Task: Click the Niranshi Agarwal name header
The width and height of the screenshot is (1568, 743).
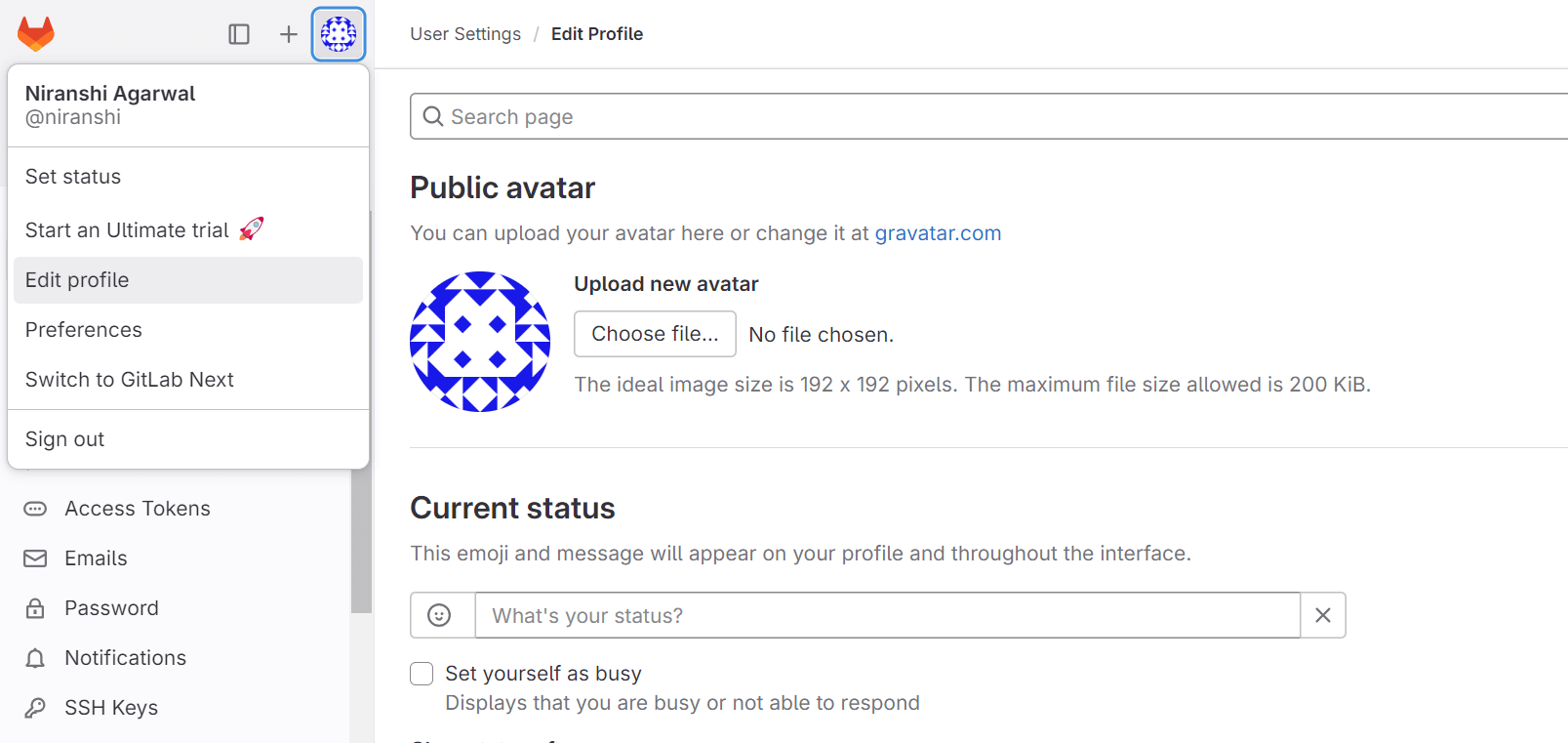Action: 110,94
